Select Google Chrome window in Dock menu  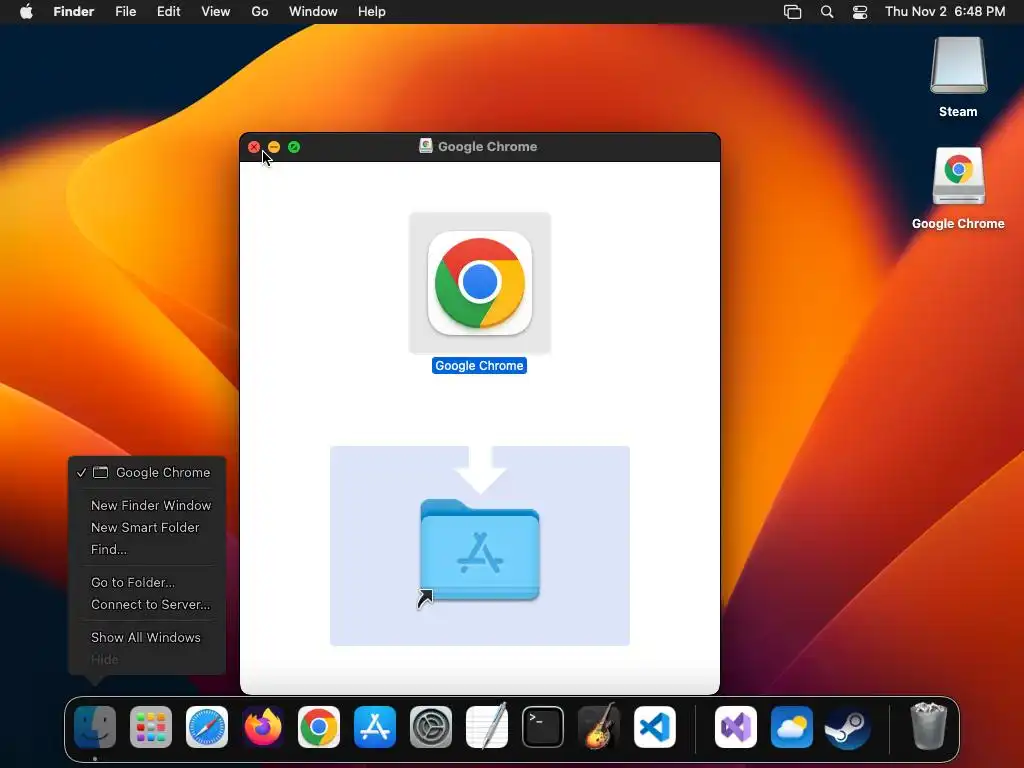click(147, 472)
